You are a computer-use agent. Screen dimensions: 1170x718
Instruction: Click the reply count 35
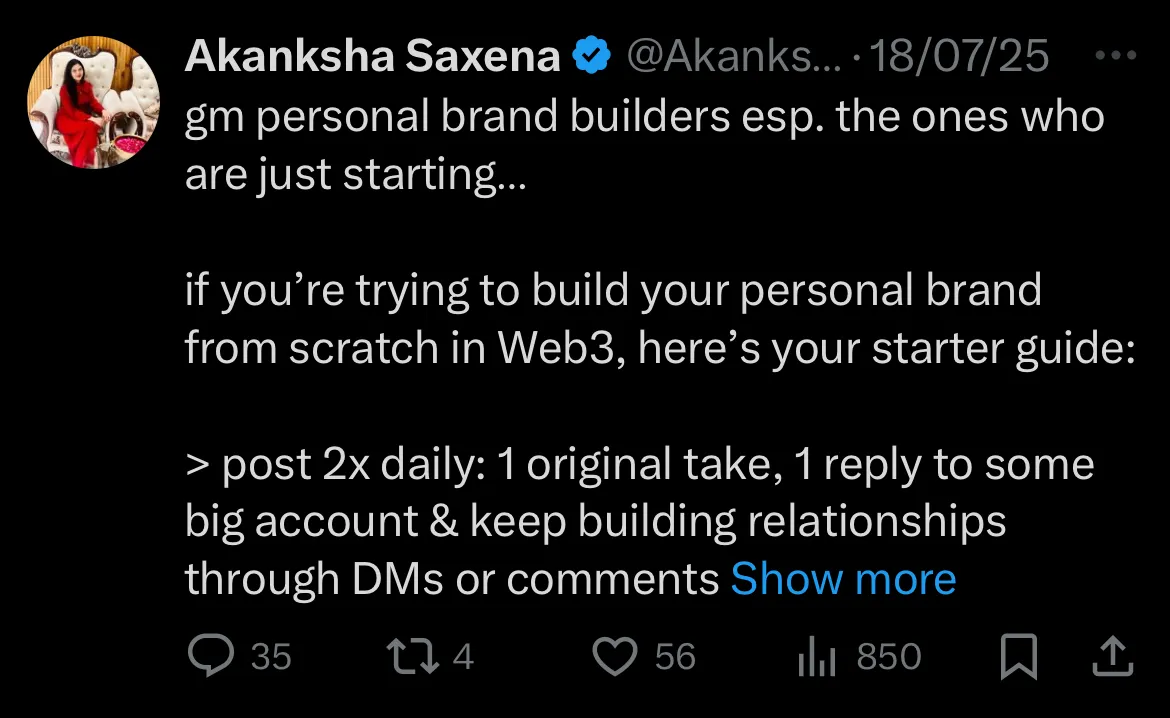point(271,657)
